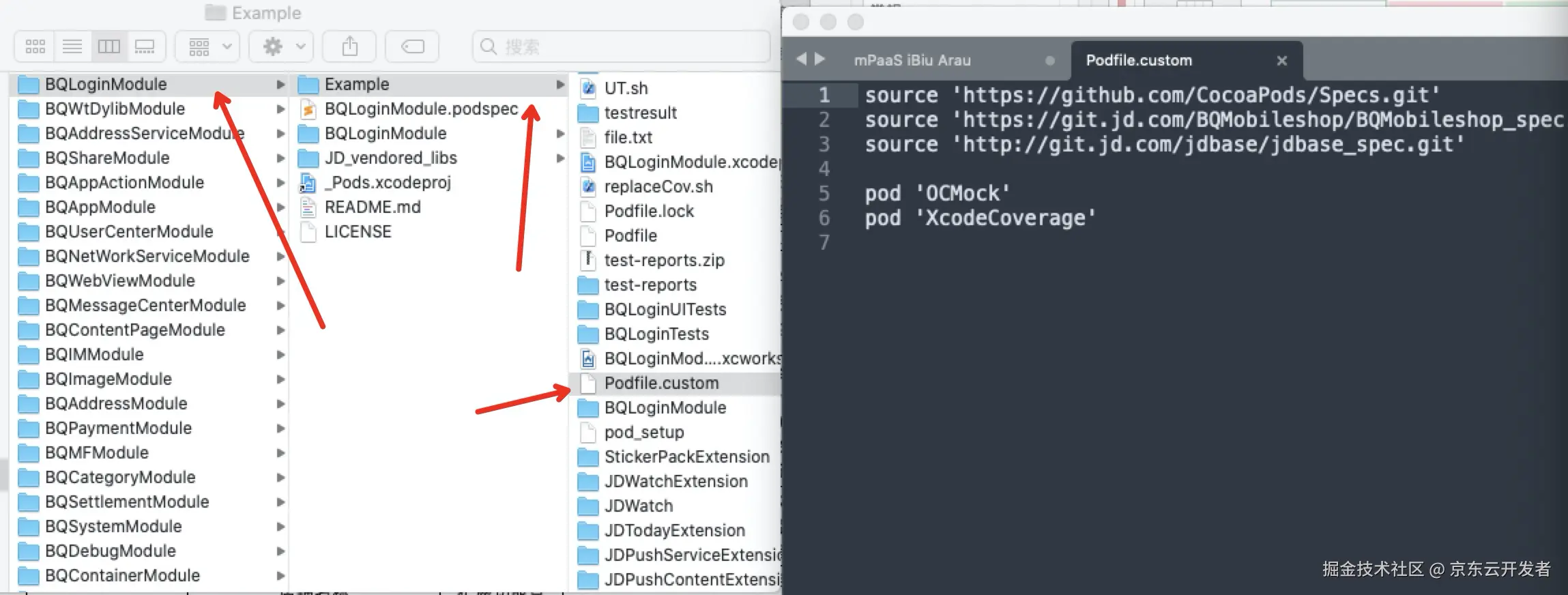Click the Edit Tags toolbar button
The image size is (1568, 595).
(412, 46)
